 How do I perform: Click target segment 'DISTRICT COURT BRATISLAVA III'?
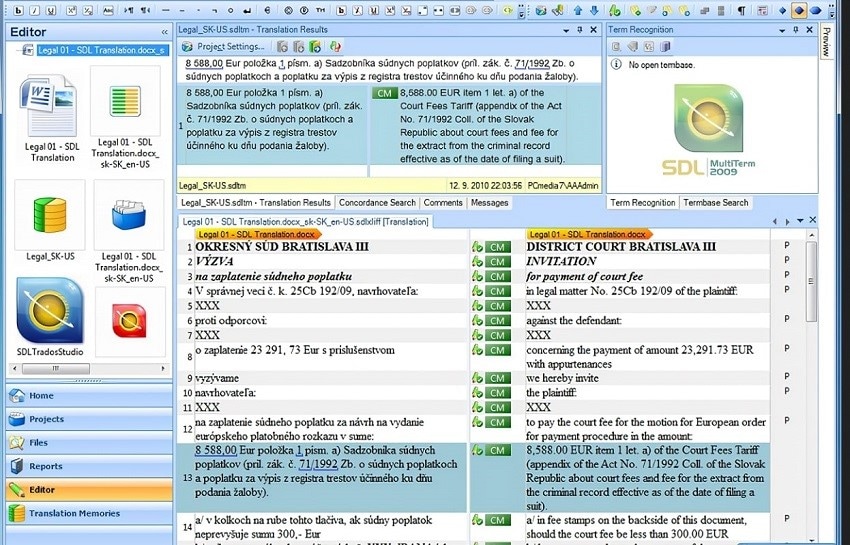click(621, 247)
